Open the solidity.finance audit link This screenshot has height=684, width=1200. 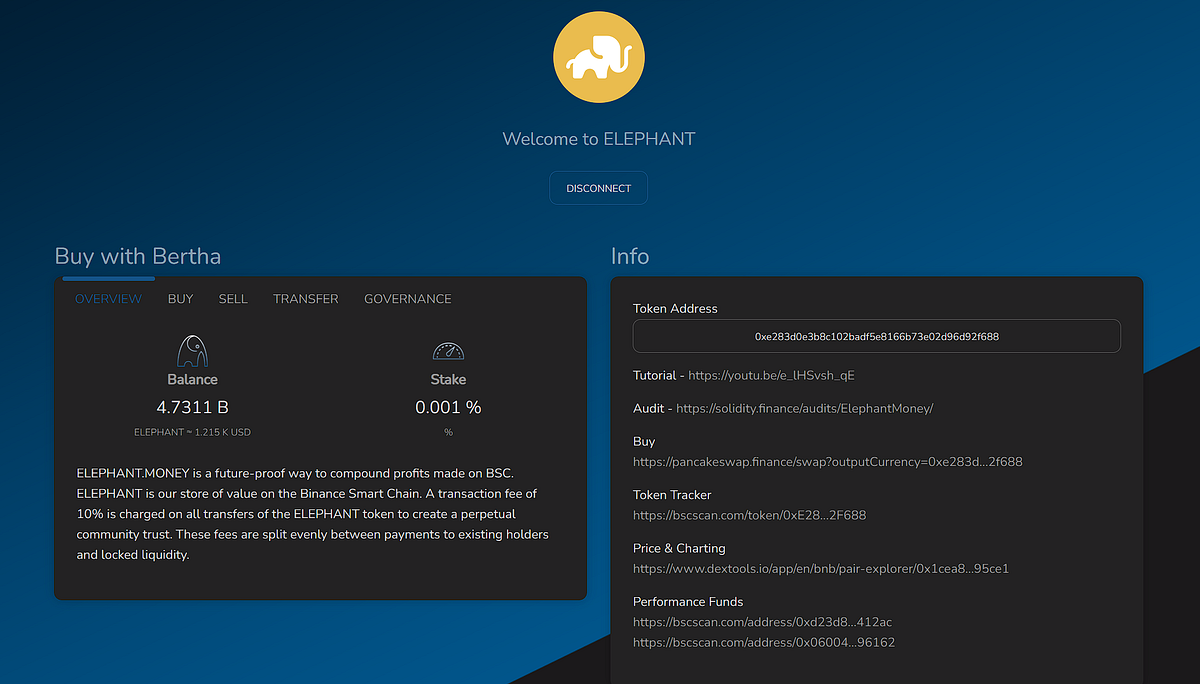pos(804,408)
